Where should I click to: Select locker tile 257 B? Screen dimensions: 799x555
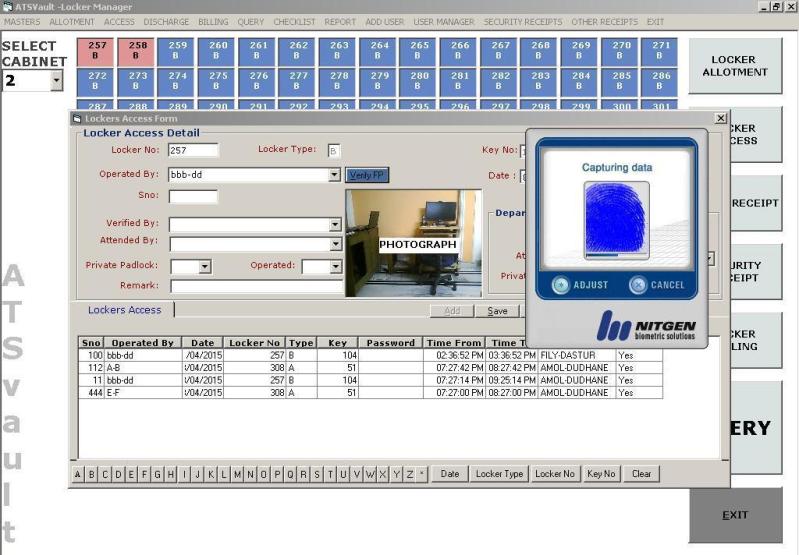click(x=97, y=51)
